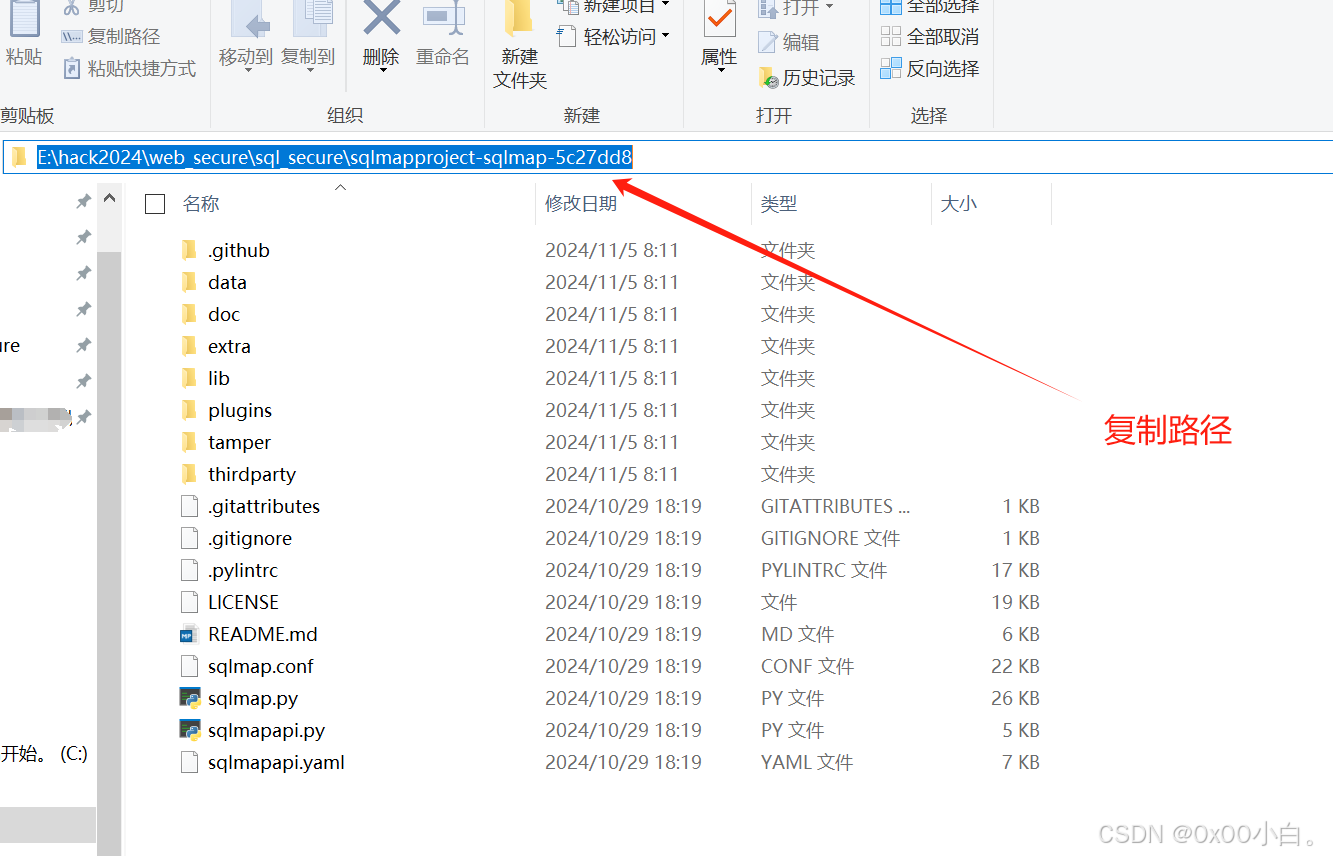Image resolution: width=1333 pixels, height=856 pixels.
Task: Click the LICENSE file icon
Action: [x=189, y=602]
